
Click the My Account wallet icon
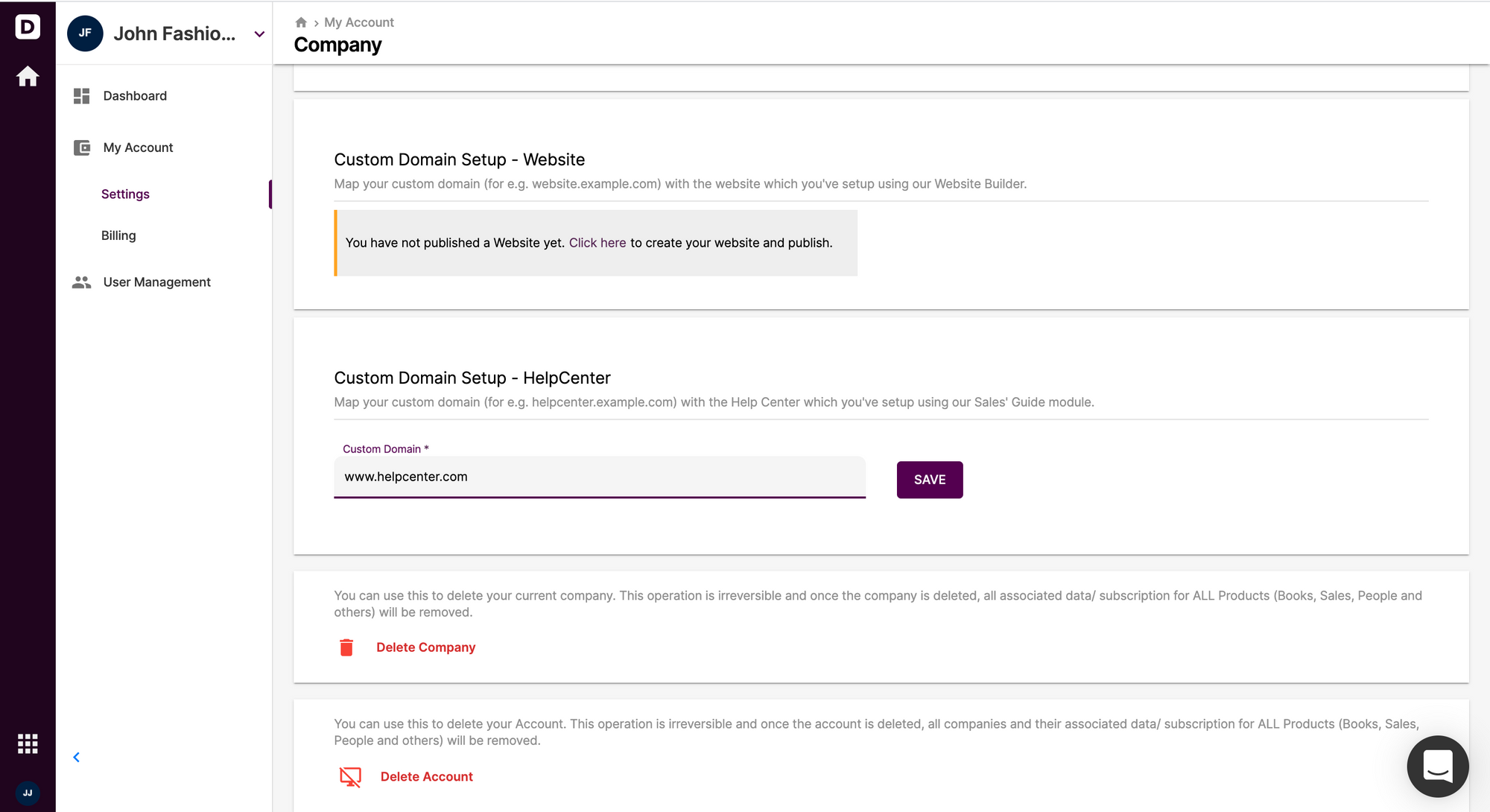click(x=82, y=148)
